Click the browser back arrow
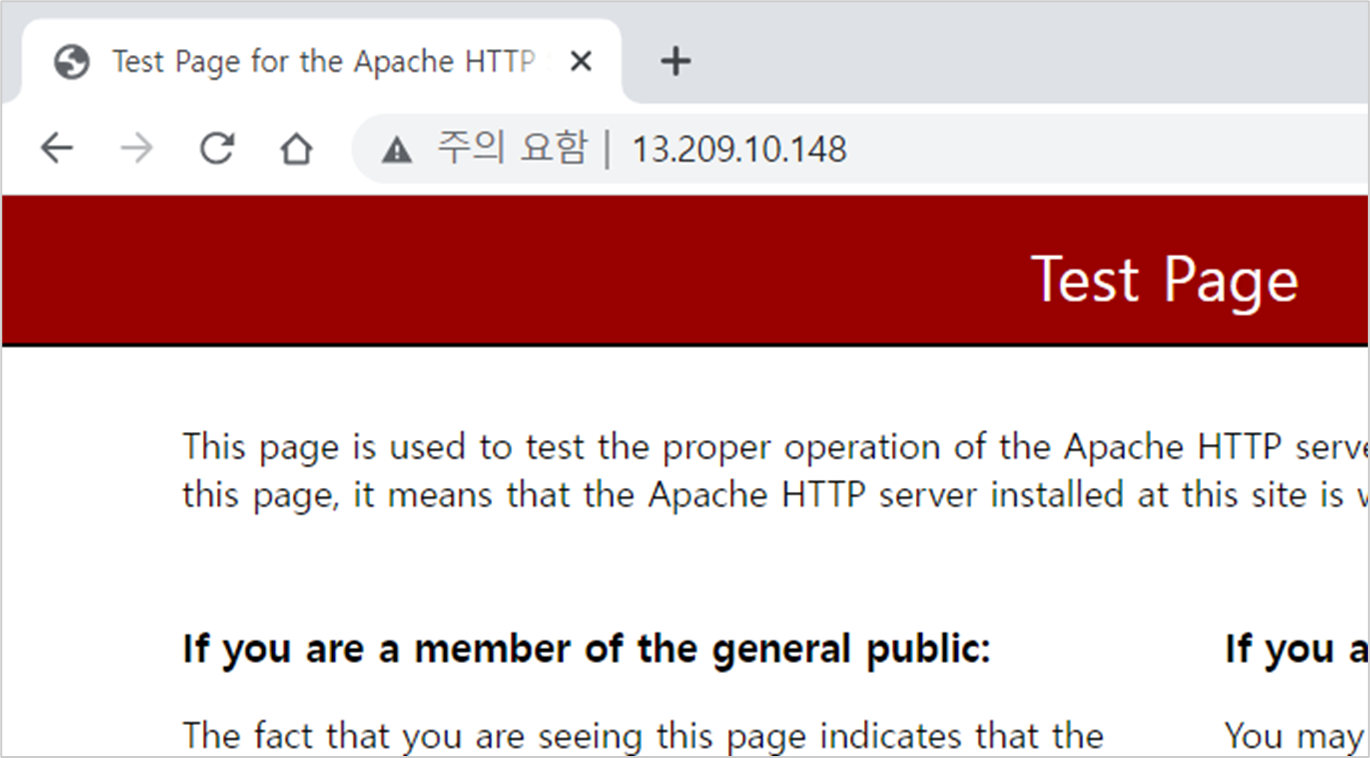Viewport: 1370px width, 758px height. 57,149
